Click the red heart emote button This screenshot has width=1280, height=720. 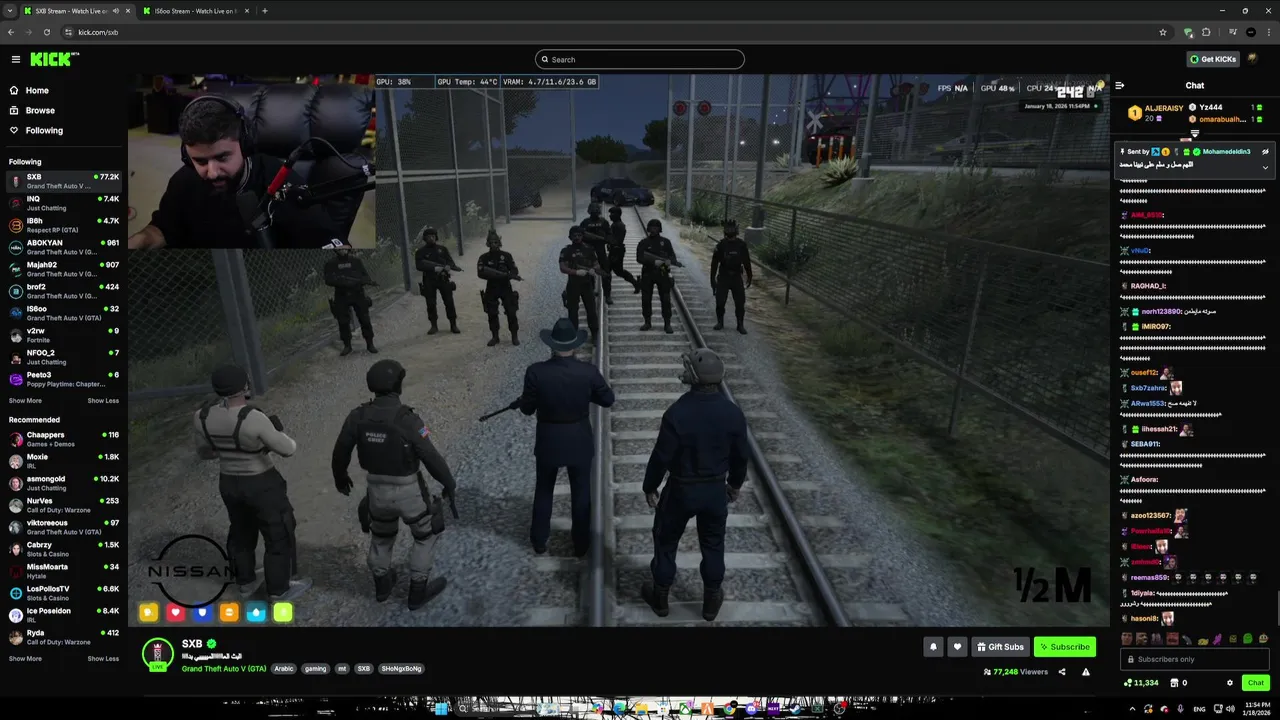point(176,612)
